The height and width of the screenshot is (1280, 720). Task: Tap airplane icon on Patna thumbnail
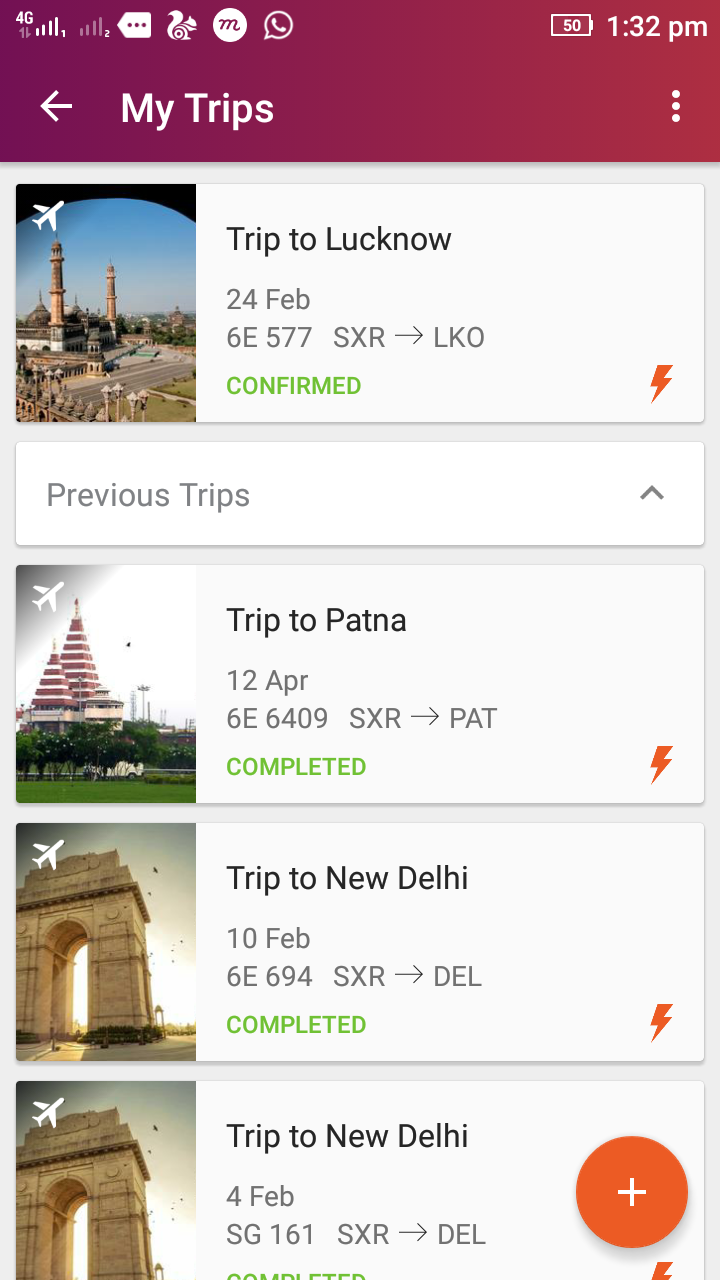(48, 596)
